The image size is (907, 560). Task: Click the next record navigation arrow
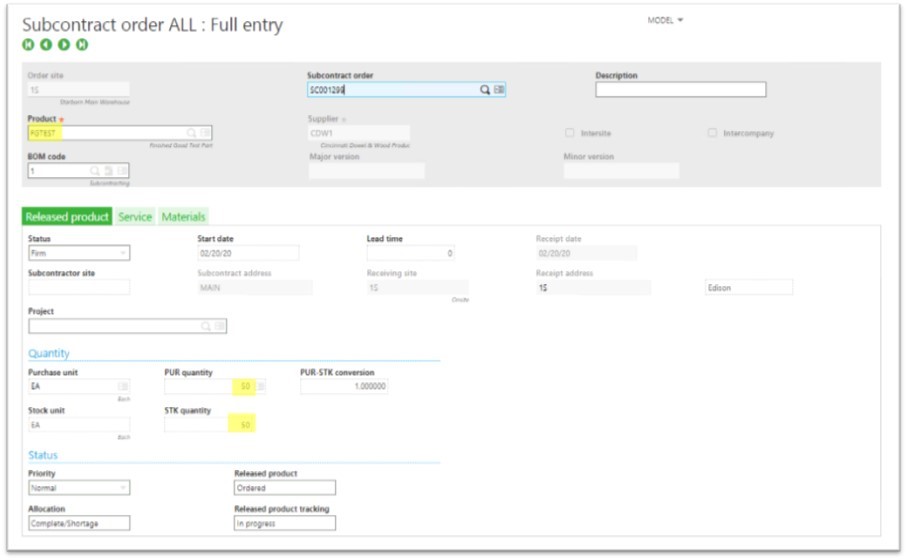pyautogui.click(x=64, y=44)
